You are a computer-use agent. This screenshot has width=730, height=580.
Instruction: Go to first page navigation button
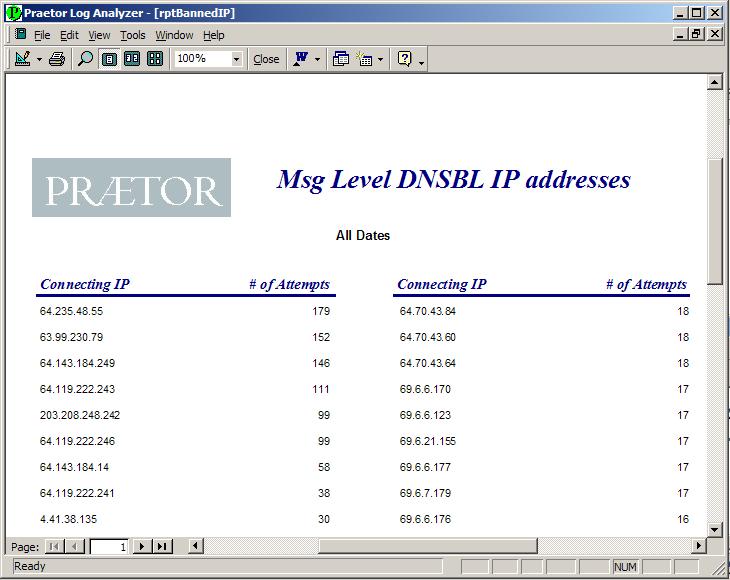click(x=54, y=546)
